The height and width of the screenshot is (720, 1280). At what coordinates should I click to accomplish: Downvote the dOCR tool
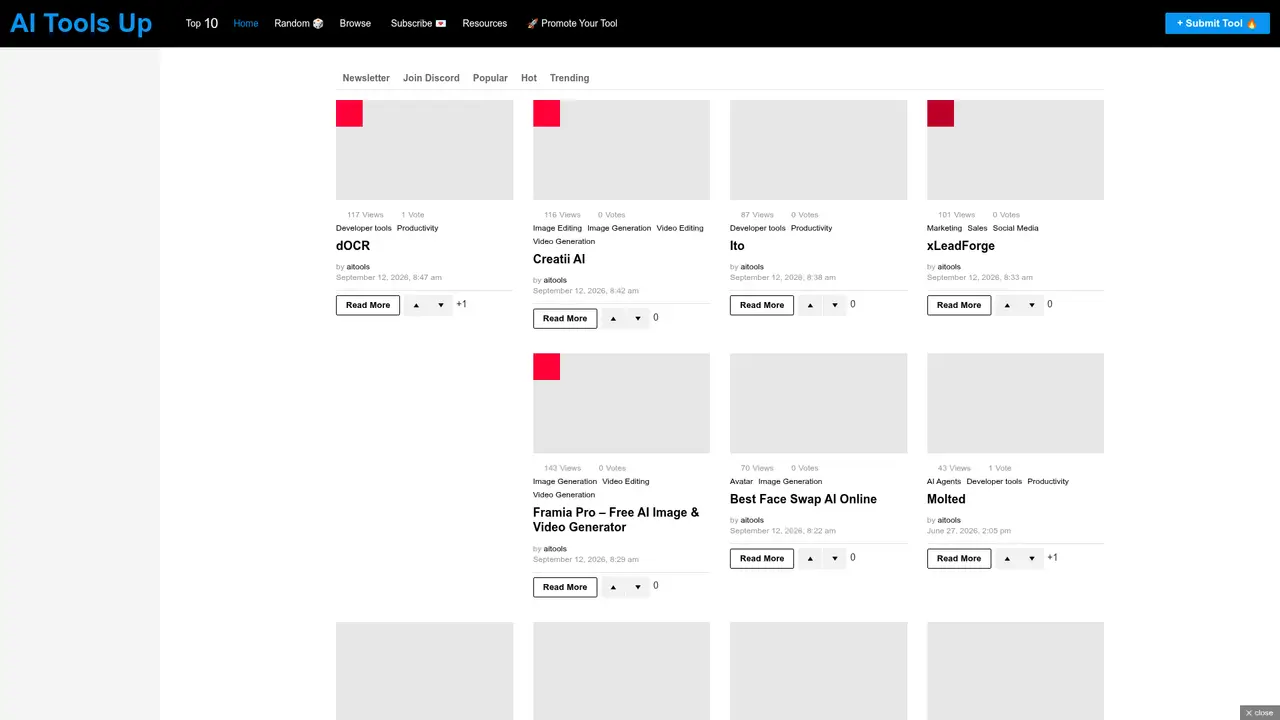click(441, 305)
